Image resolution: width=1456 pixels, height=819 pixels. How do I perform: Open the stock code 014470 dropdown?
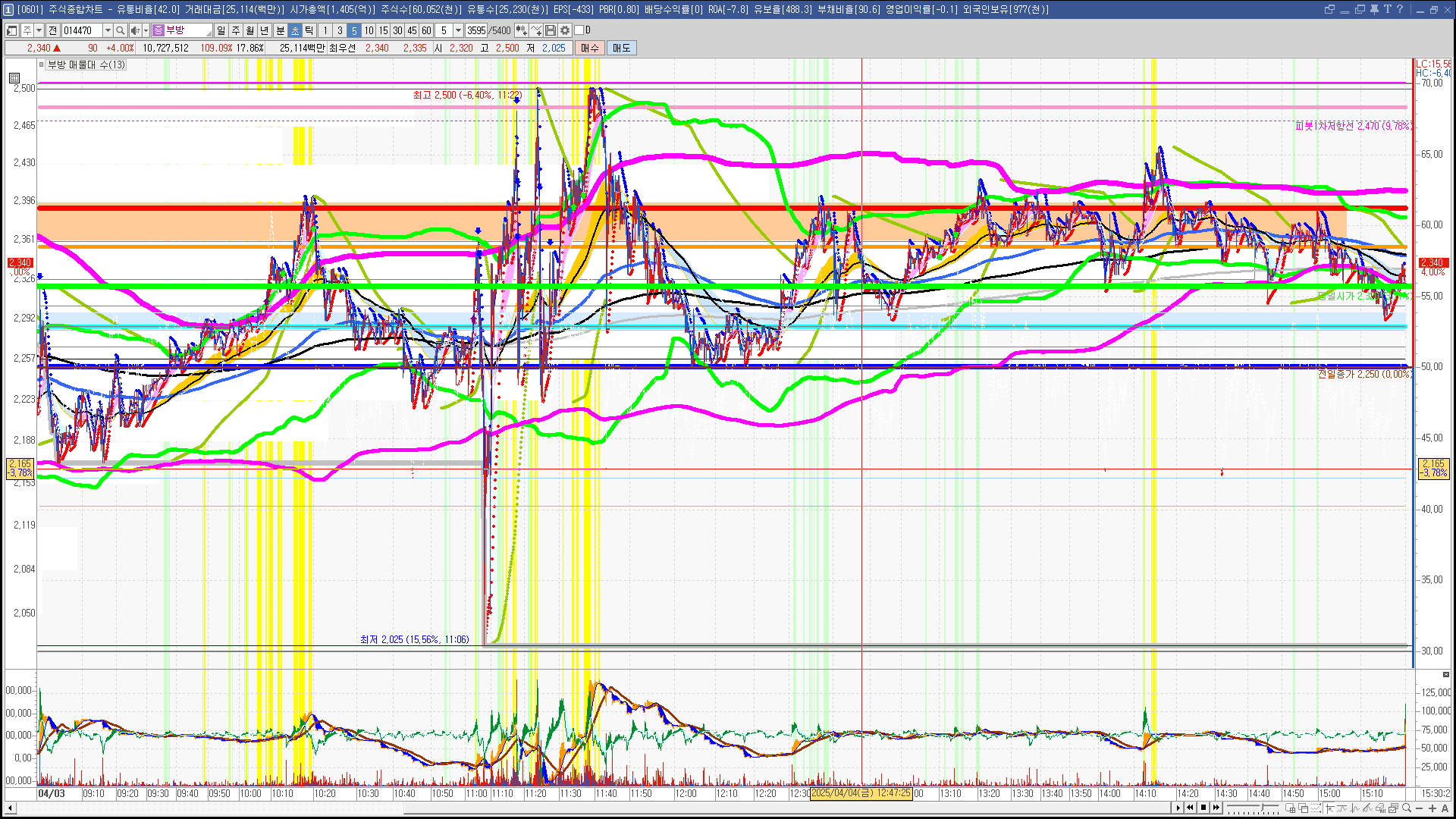[108, 30]
